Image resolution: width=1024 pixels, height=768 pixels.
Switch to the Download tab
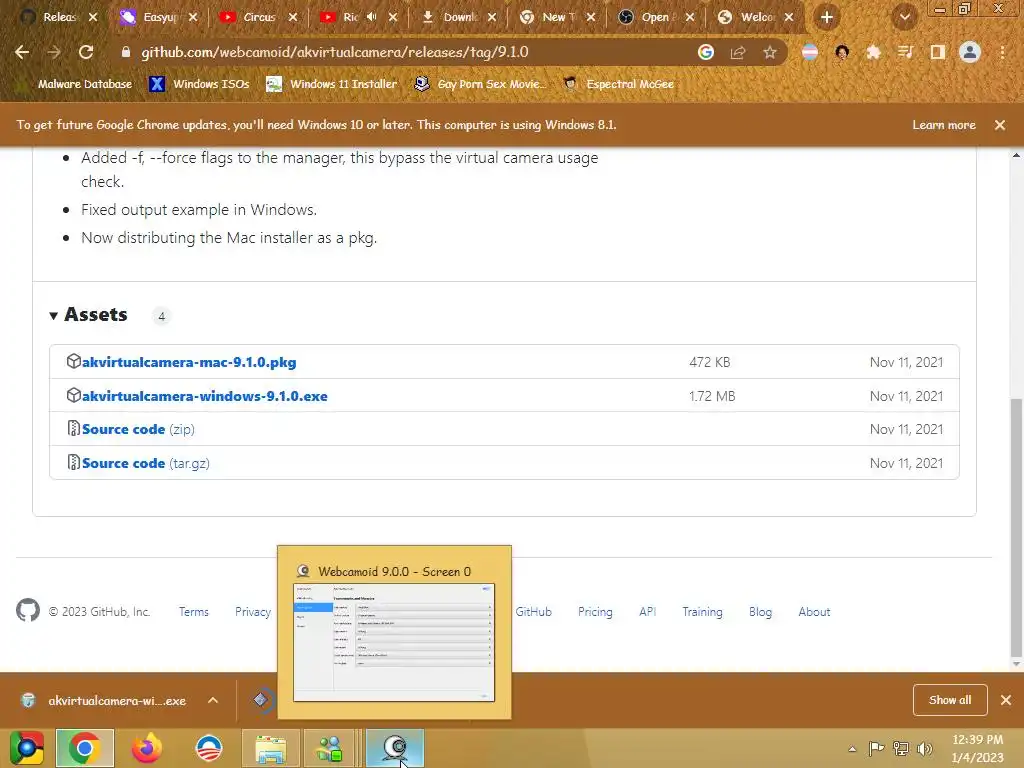(x=458, y=17)
